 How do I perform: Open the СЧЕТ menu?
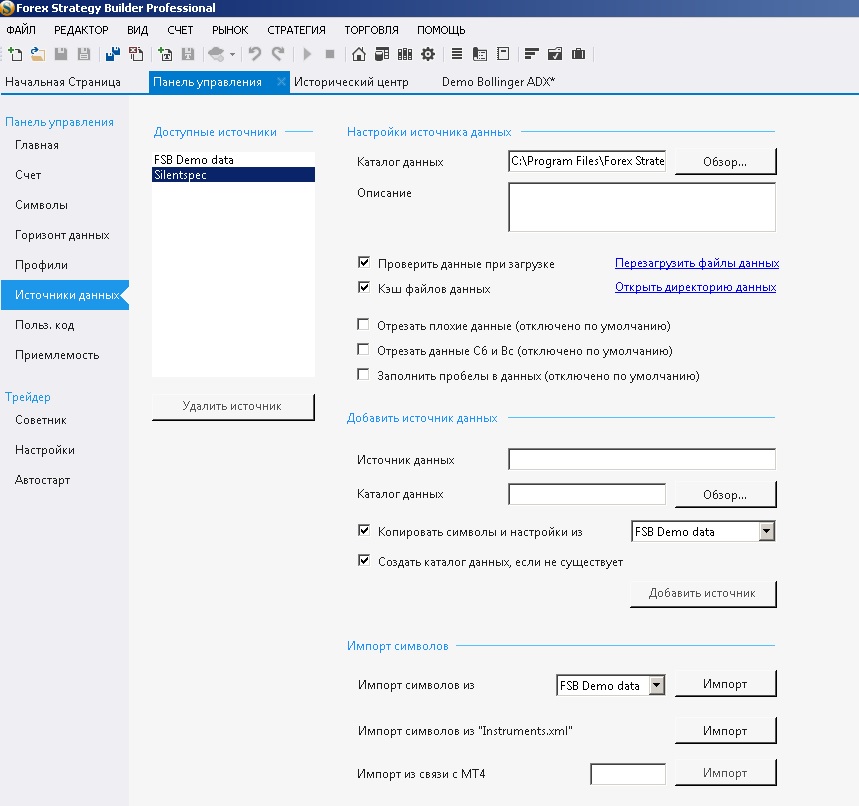click(x=180, y=30)
